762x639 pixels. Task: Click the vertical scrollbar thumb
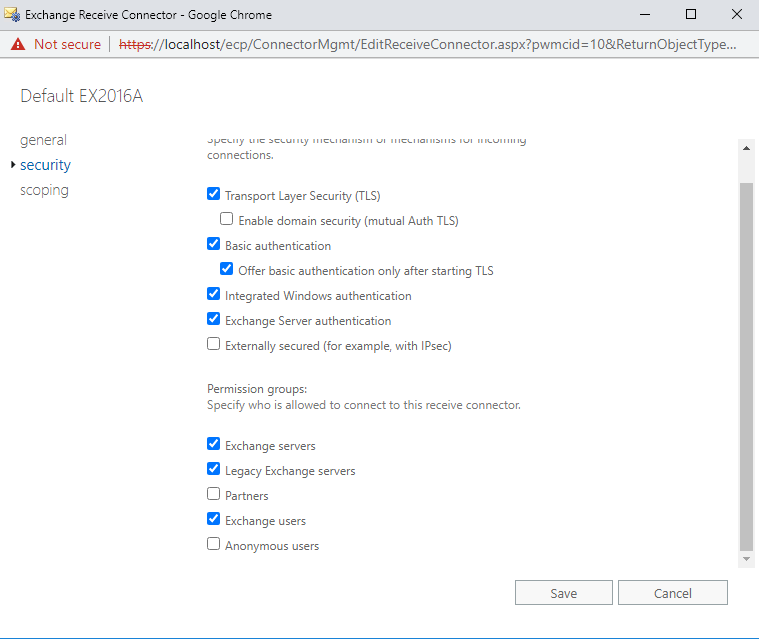[746, 367]
